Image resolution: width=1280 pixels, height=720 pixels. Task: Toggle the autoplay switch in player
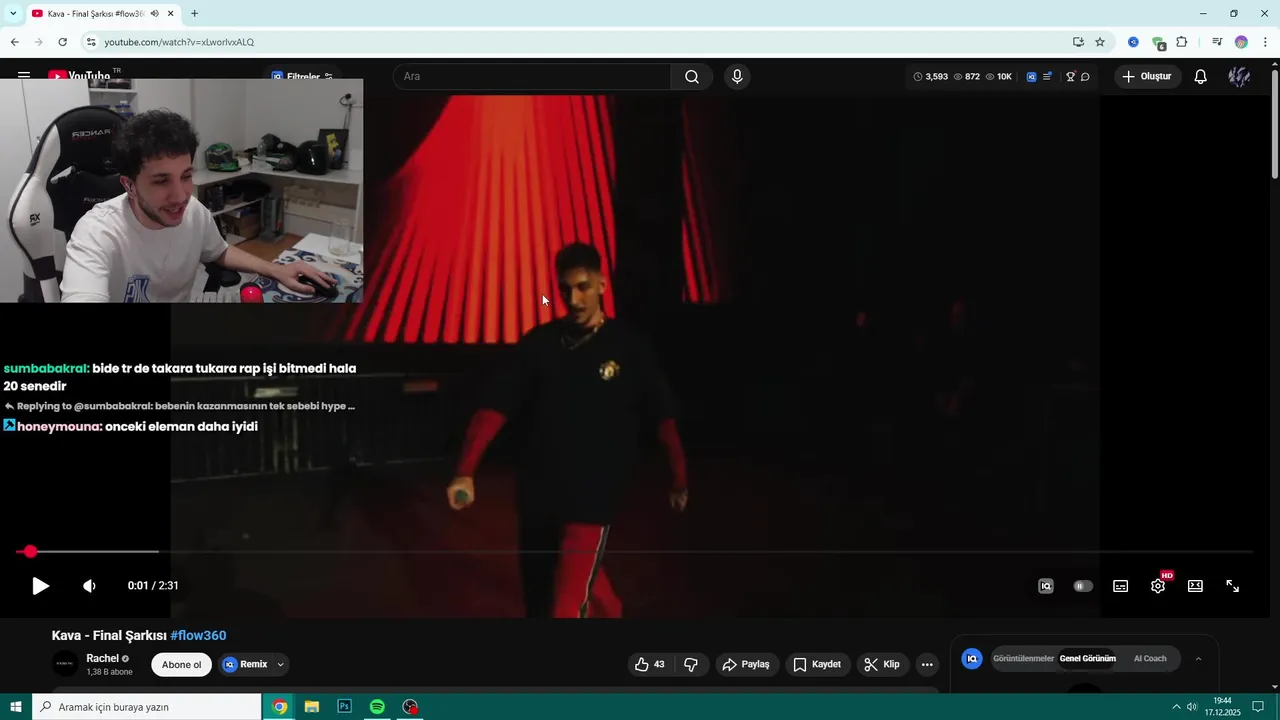point(1083,586)
